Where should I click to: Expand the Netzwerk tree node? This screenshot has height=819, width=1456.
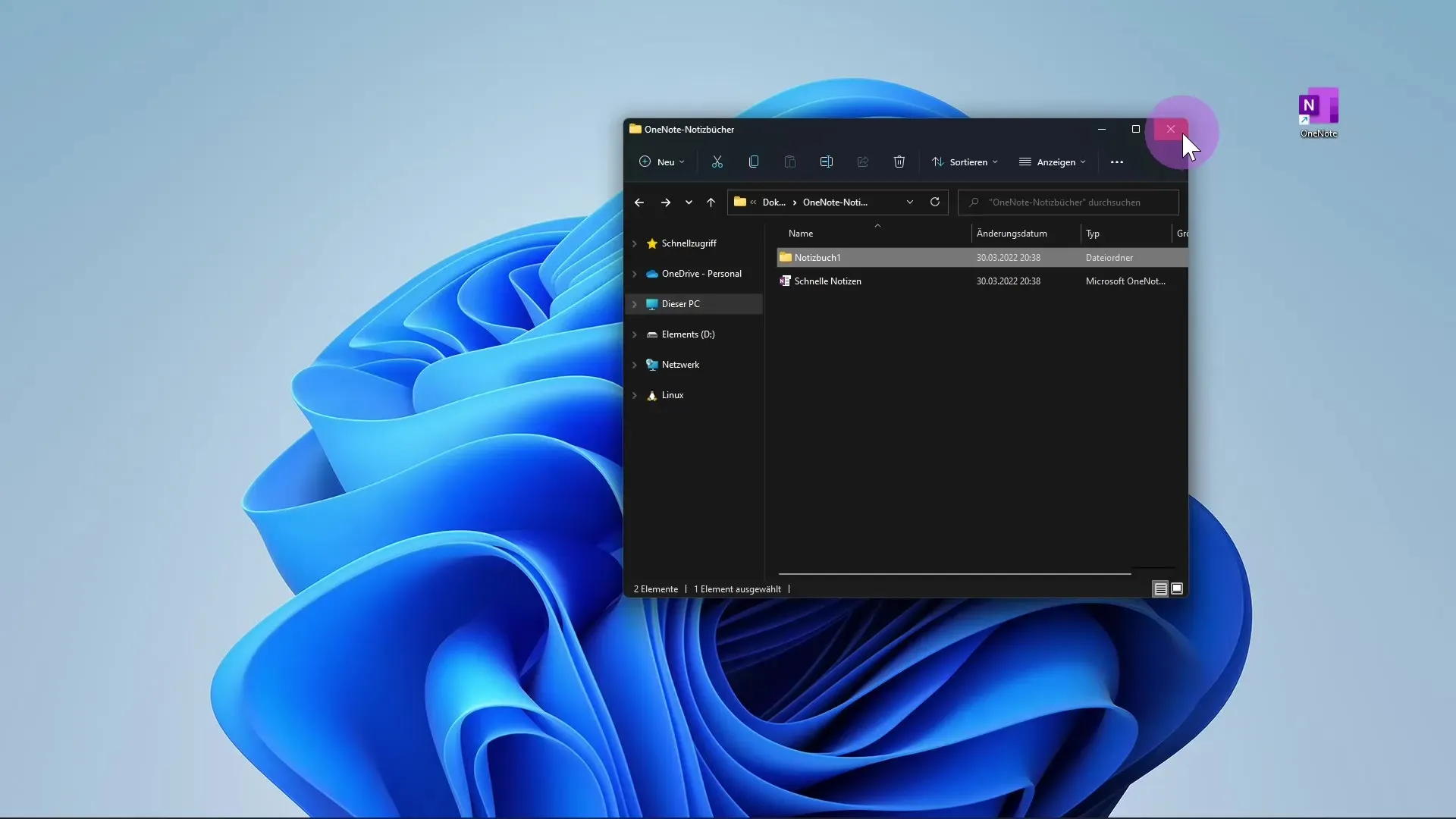tap(635, 365)
